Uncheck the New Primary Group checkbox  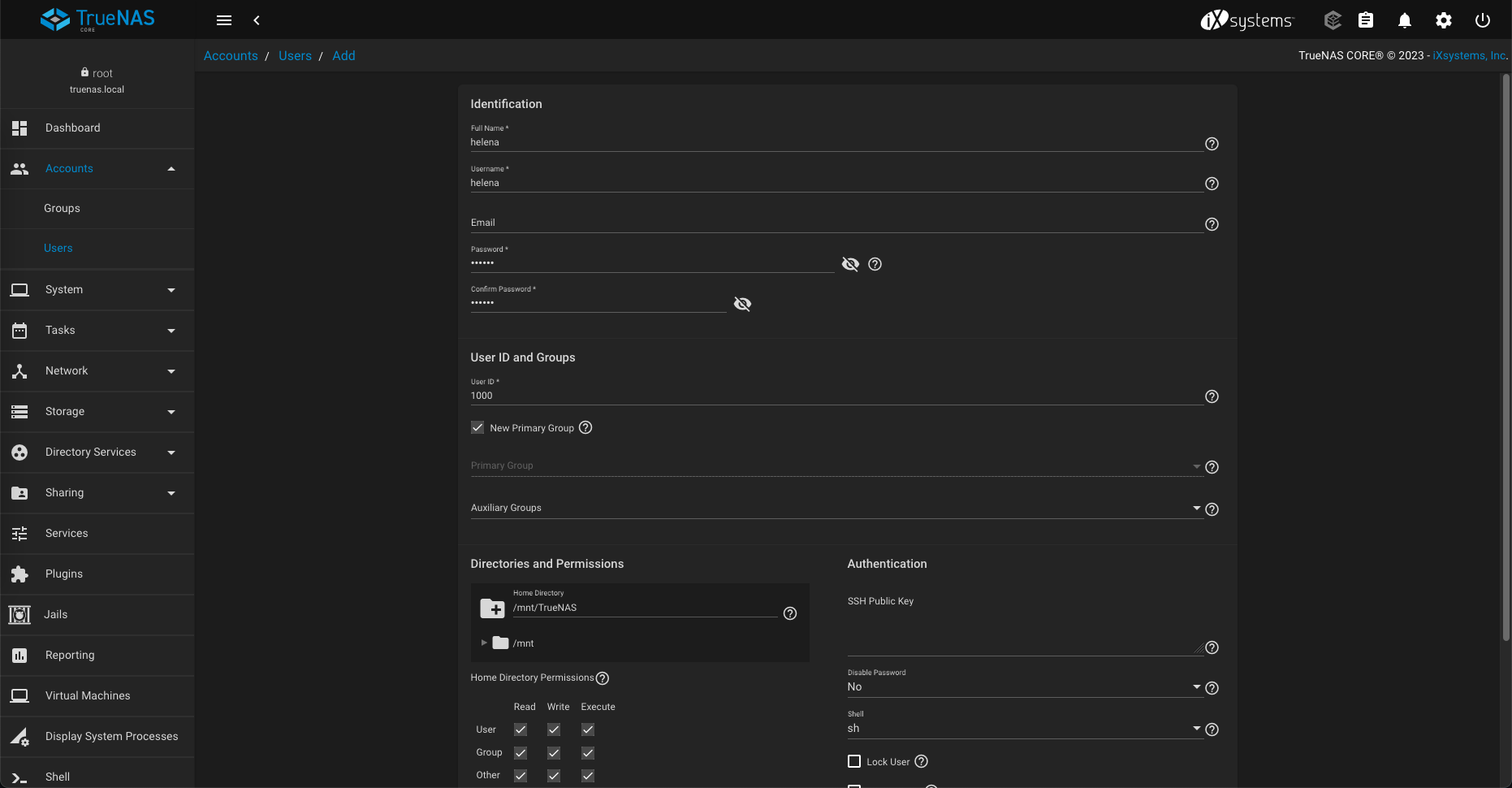tap(477, 428)
